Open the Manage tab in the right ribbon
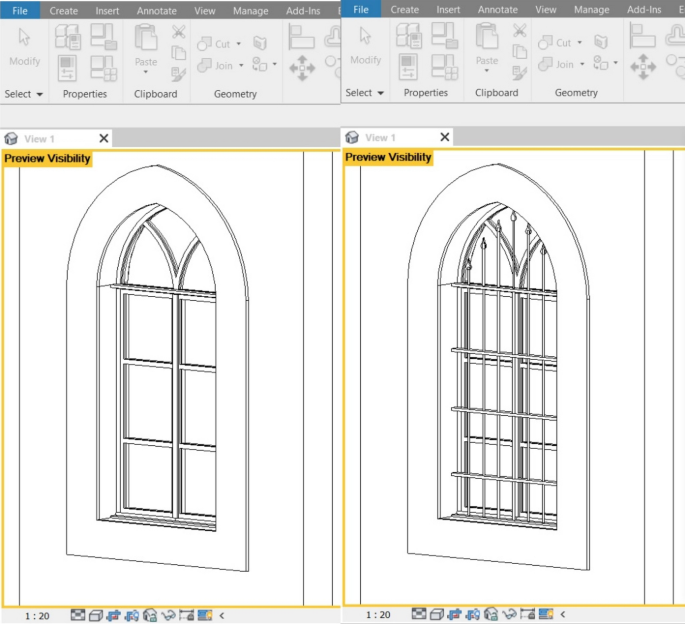This screenshot has width=685, height=624. pyautogui.click(x=591, y=10)
